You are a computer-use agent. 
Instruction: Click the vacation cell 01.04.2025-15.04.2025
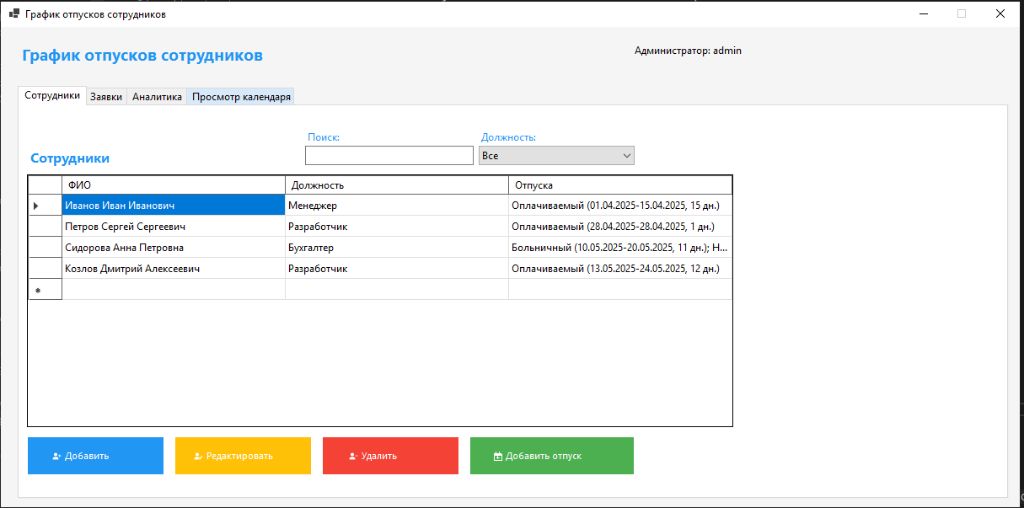[620, 205]
